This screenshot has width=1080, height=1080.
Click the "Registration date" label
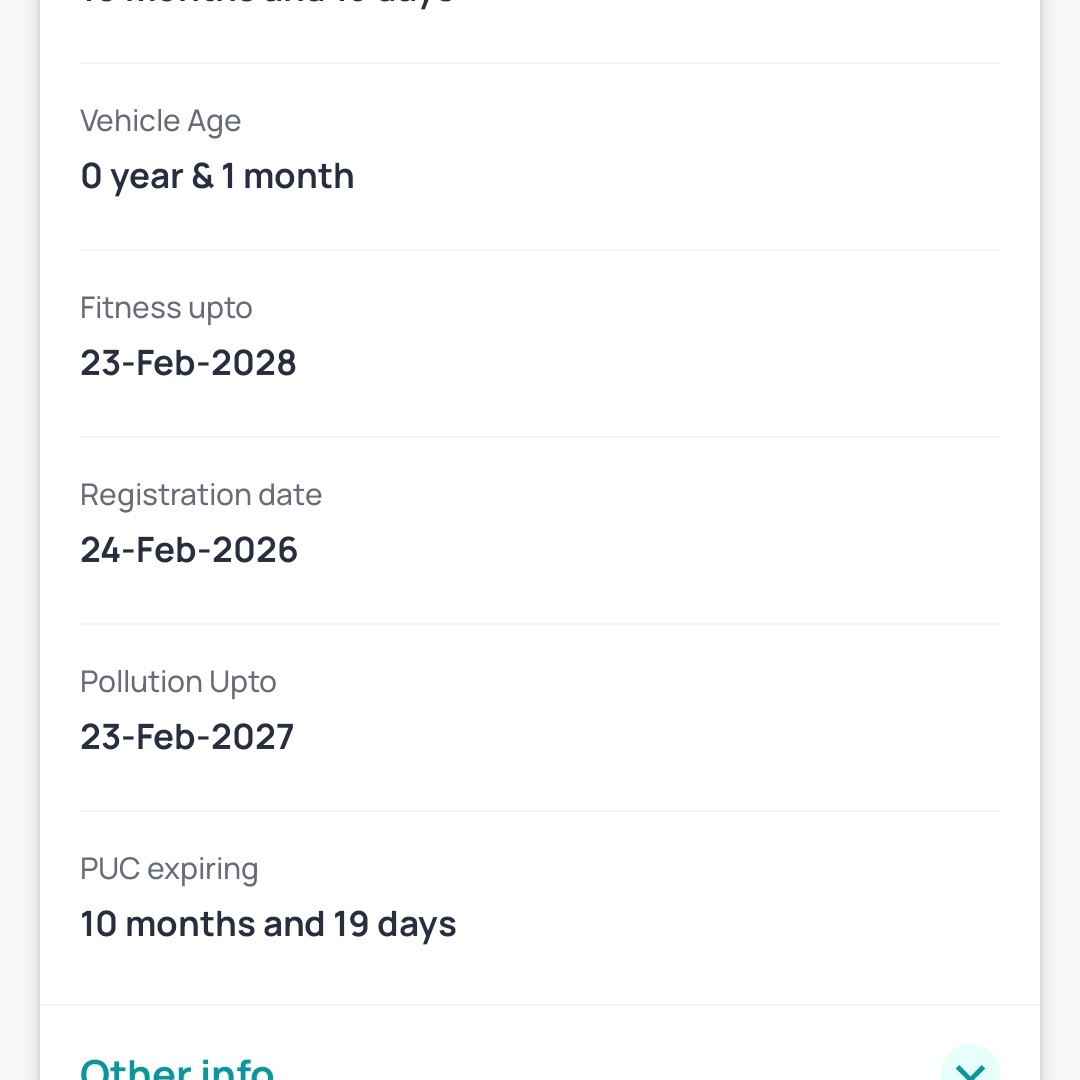[x=201, y=495]
